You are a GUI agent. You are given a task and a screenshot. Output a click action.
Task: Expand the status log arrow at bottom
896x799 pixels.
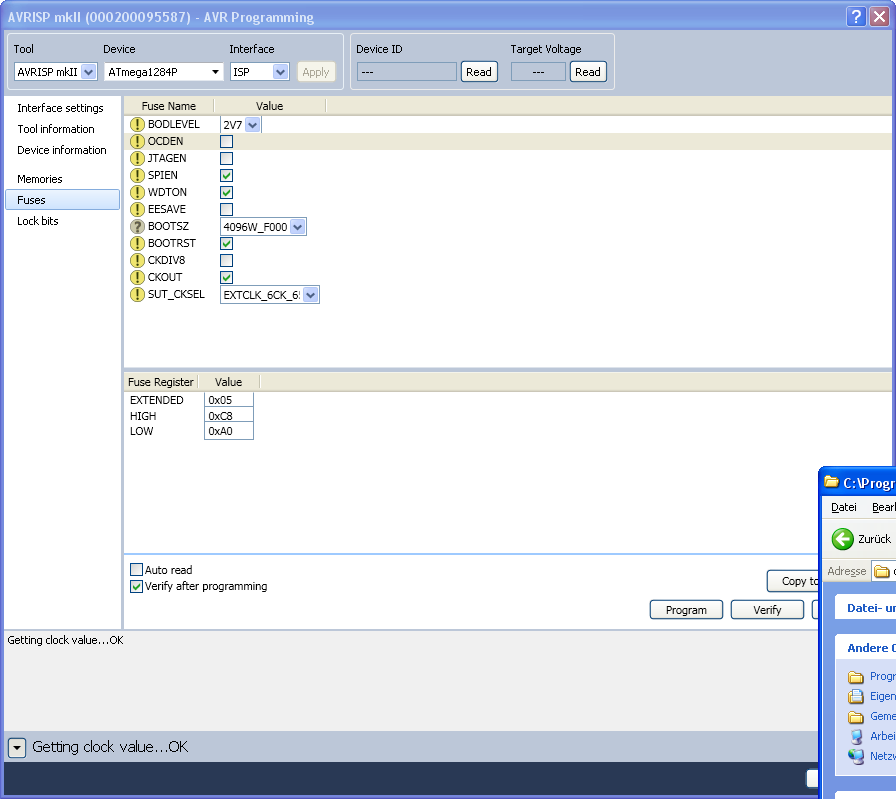point(17,747)
